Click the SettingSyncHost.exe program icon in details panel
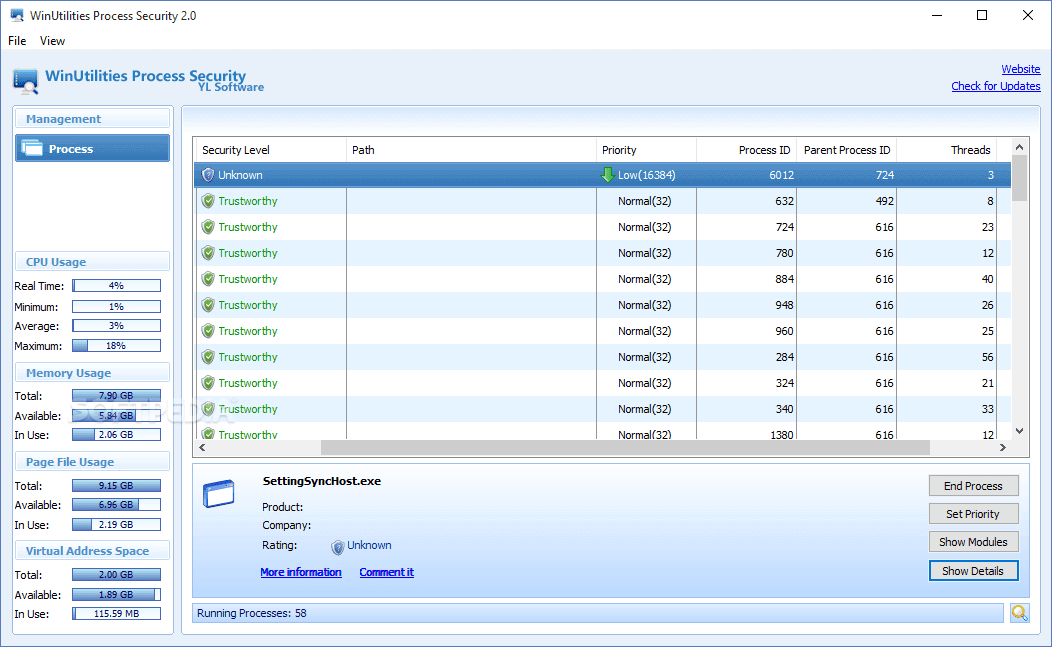This screenshot has width=1052, height=647. click(x=219, y=493)
